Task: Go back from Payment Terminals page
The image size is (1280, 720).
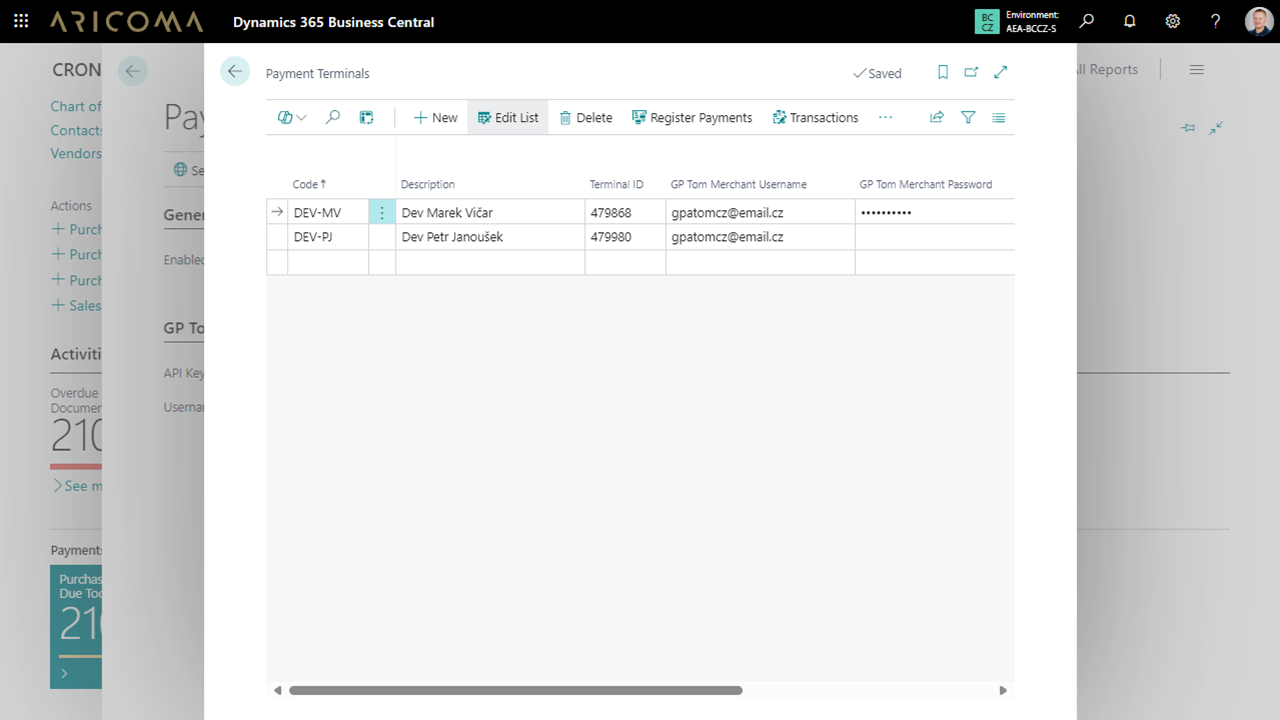Action: click(x=235, y=71)
